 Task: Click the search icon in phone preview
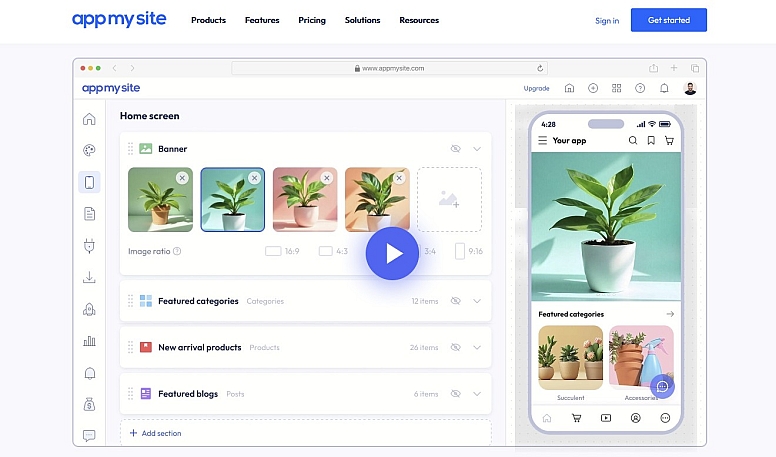(632, 141)
